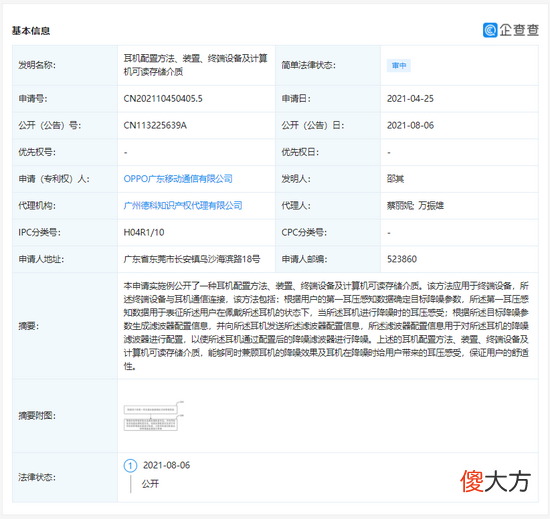Image resolution: width=550 pixels, height=519 pixels.
Task: Select application number CN202110450405.5
Action: (163, 99)
